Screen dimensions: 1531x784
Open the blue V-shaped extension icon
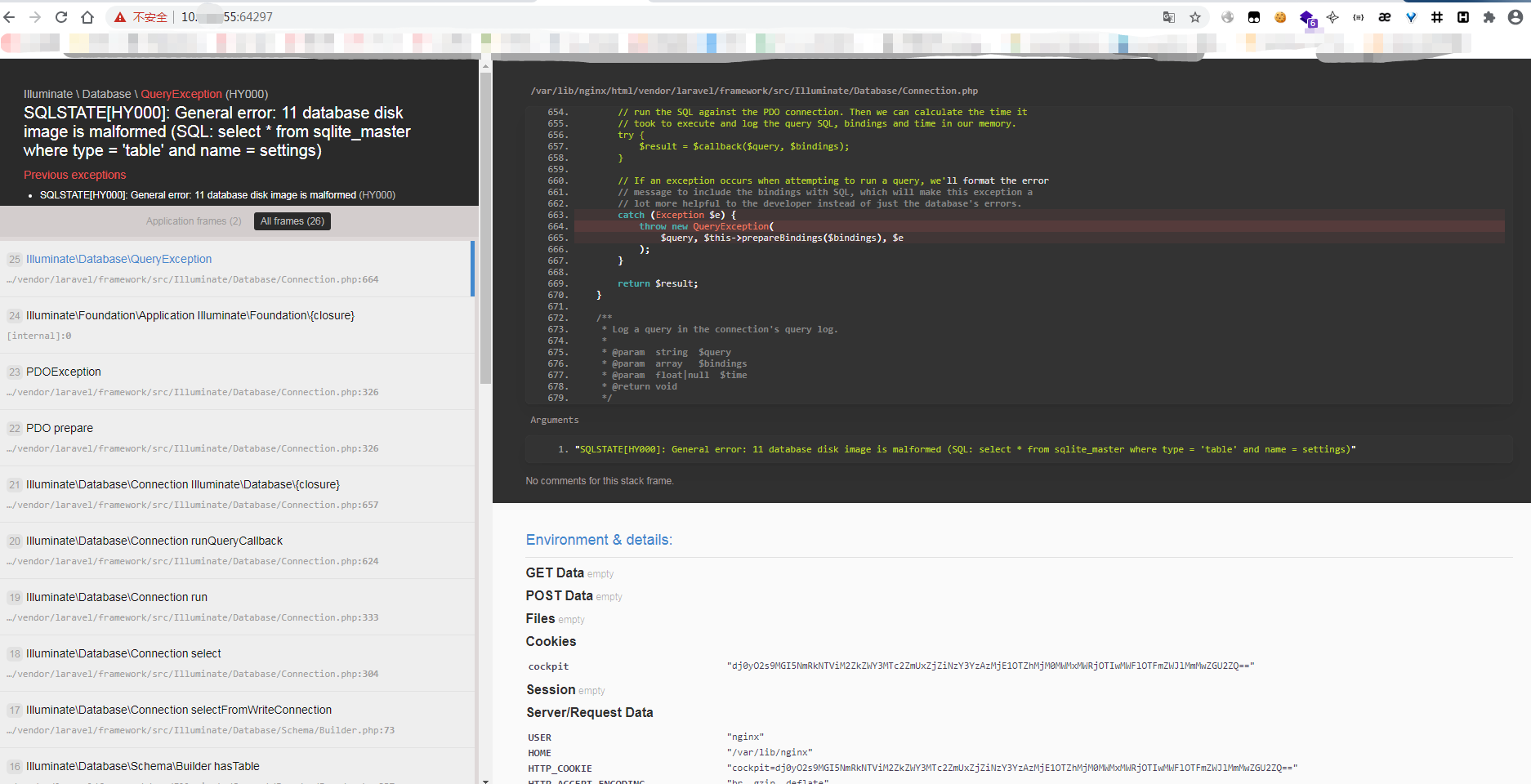pyautogui.click(x=1411, y=17)
